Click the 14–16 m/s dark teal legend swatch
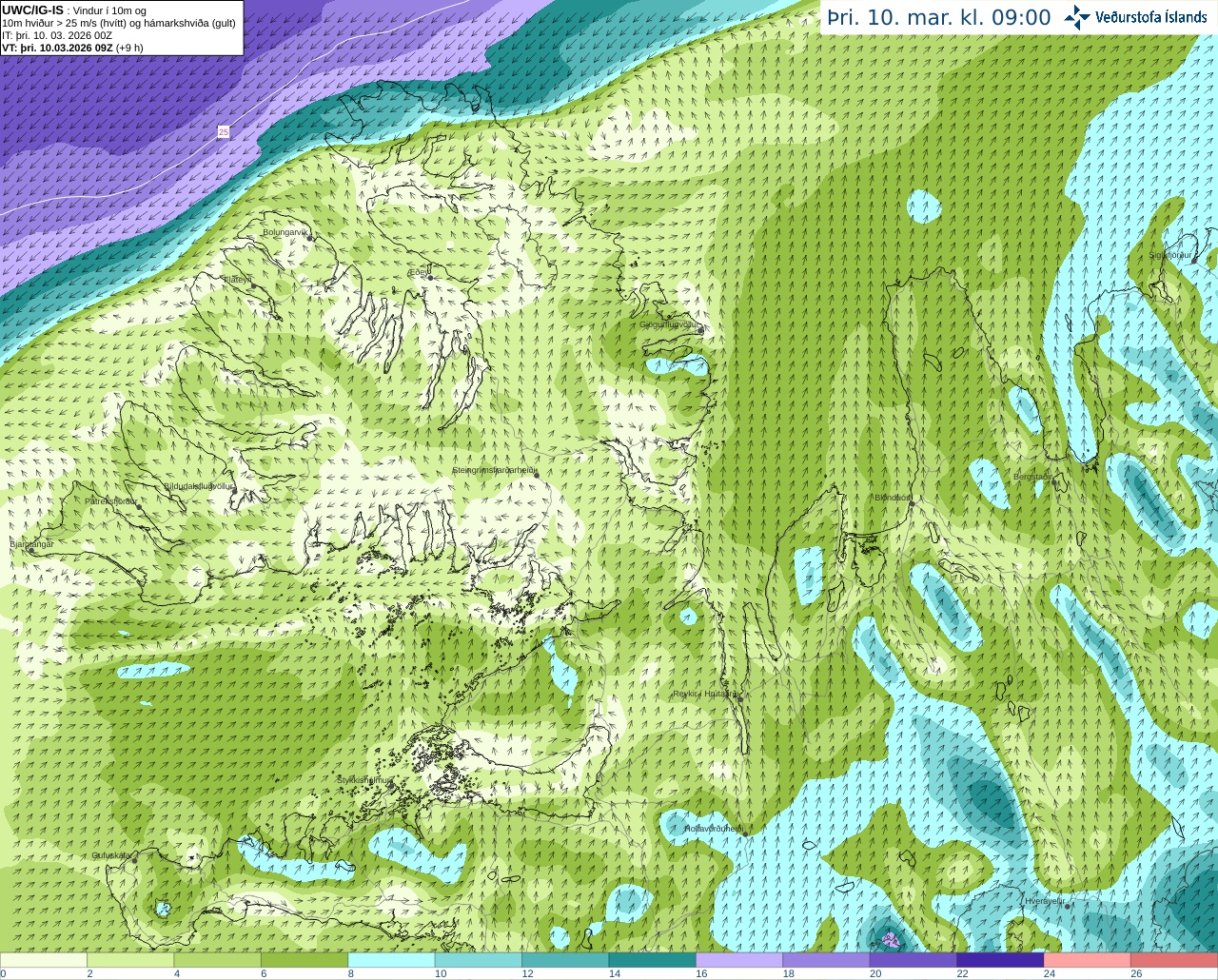Viewport: 1218px width, 980px height. (653, 960)
